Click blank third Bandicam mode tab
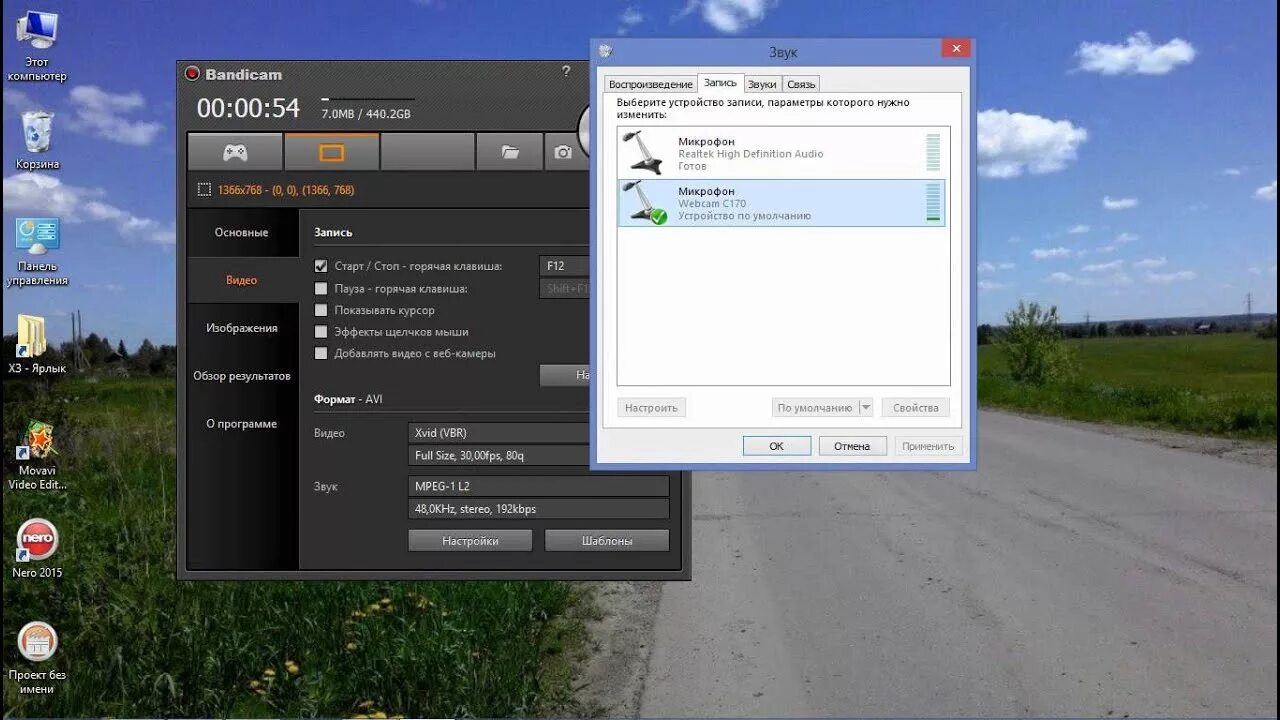This screenshot has width=1280, height=720. tap(428, 152)
